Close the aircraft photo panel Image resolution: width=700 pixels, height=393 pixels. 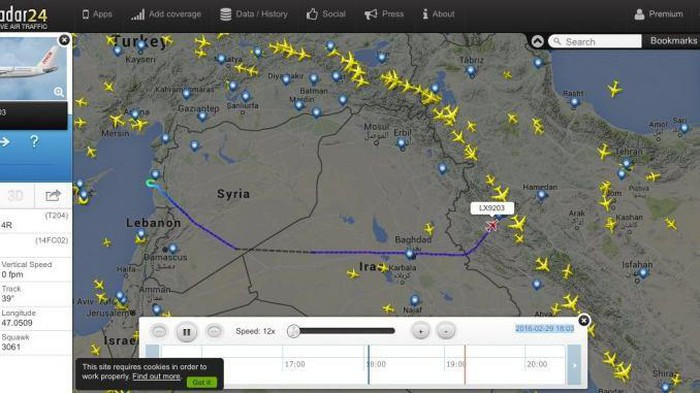[64, 40]
